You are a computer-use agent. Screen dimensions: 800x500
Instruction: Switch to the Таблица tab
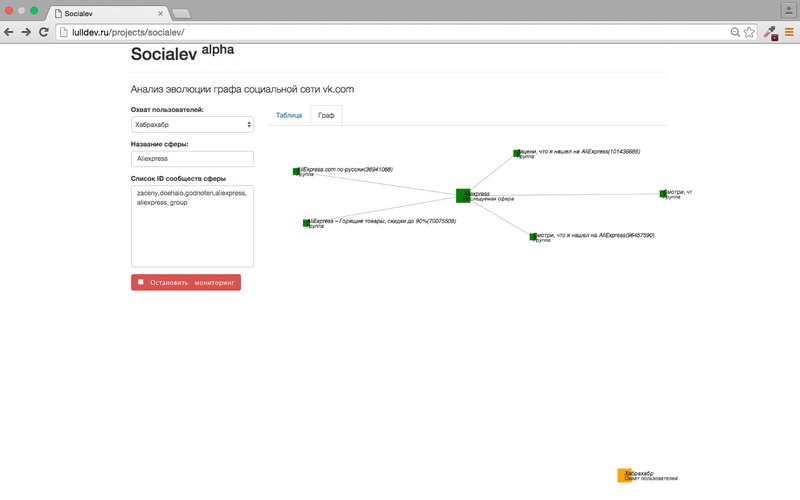(x=289, y=115)
